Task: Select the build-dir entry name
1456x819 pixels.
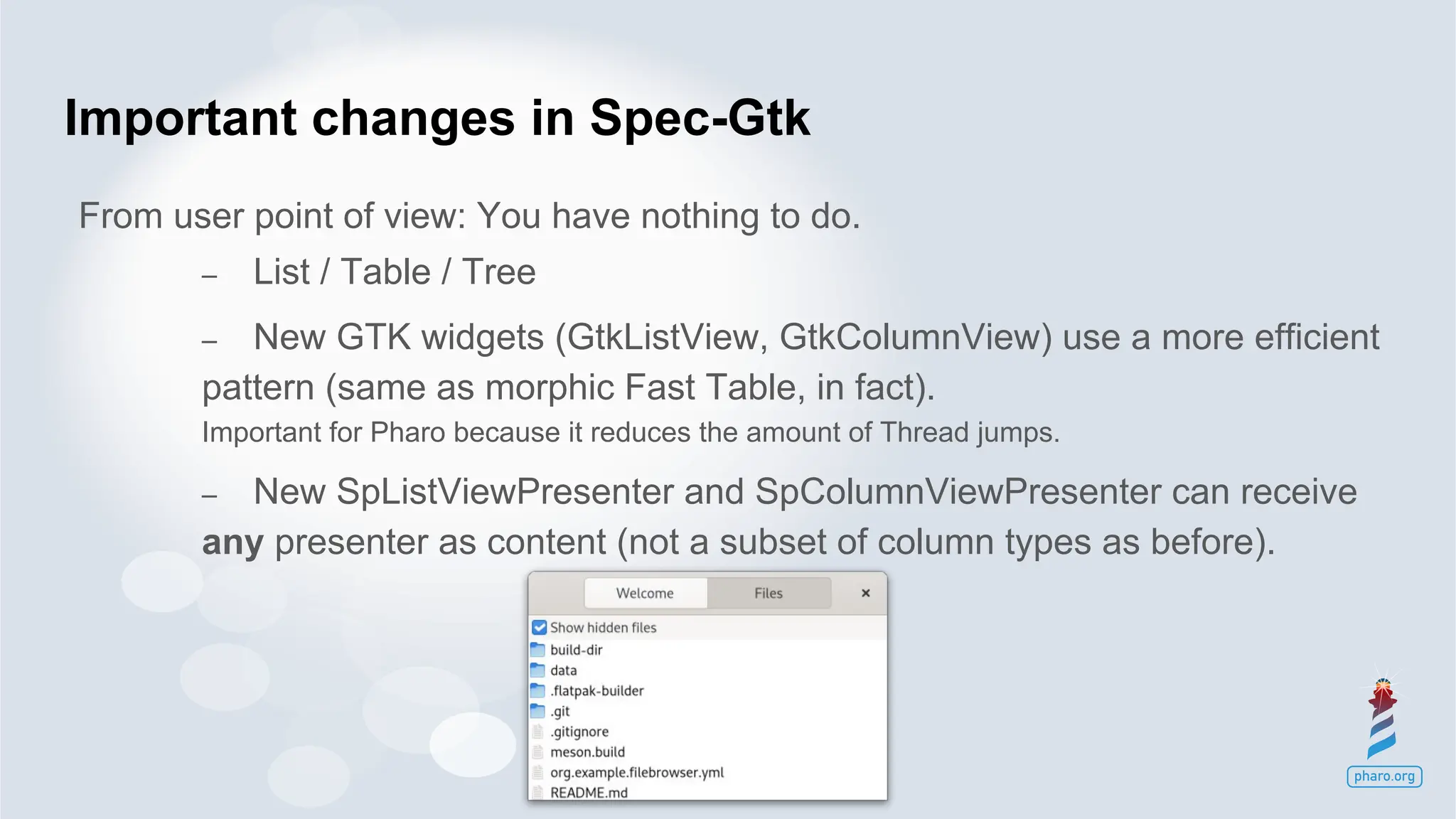Action: click(x=577, y=650)
